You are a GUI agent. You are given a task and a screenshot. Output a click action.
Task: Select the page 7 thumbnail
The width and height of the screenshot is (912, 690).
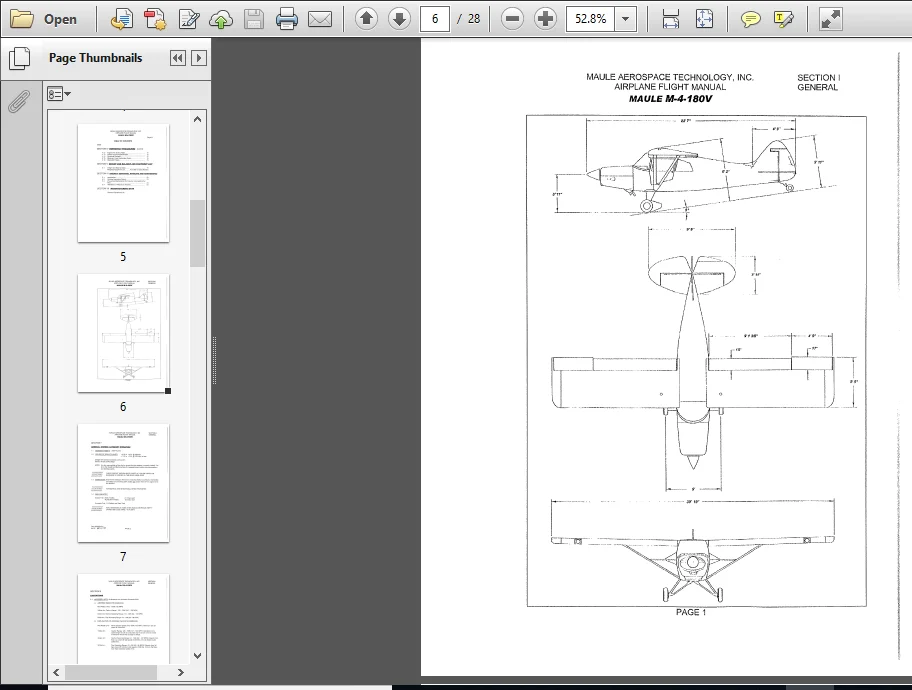(123, 483)
